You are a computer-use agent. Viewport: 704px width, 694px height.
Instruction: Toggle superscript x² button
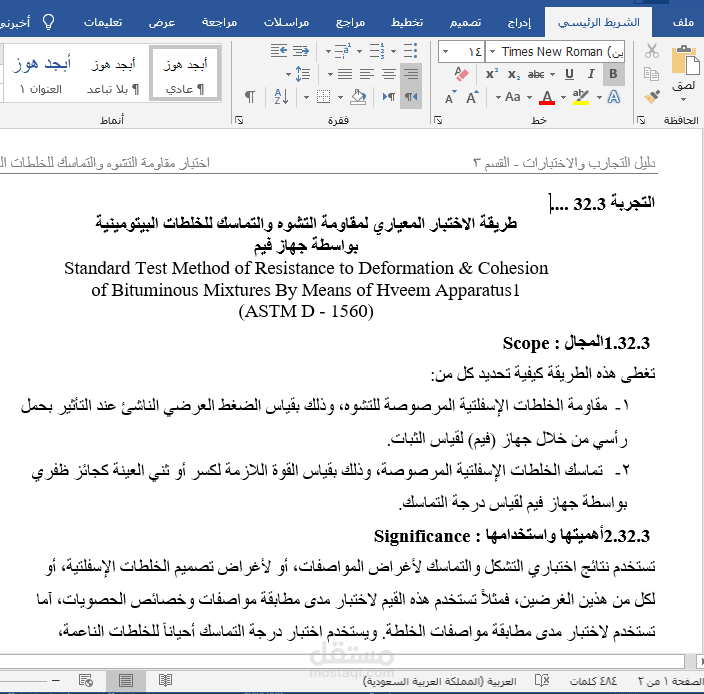click(492, 74)
